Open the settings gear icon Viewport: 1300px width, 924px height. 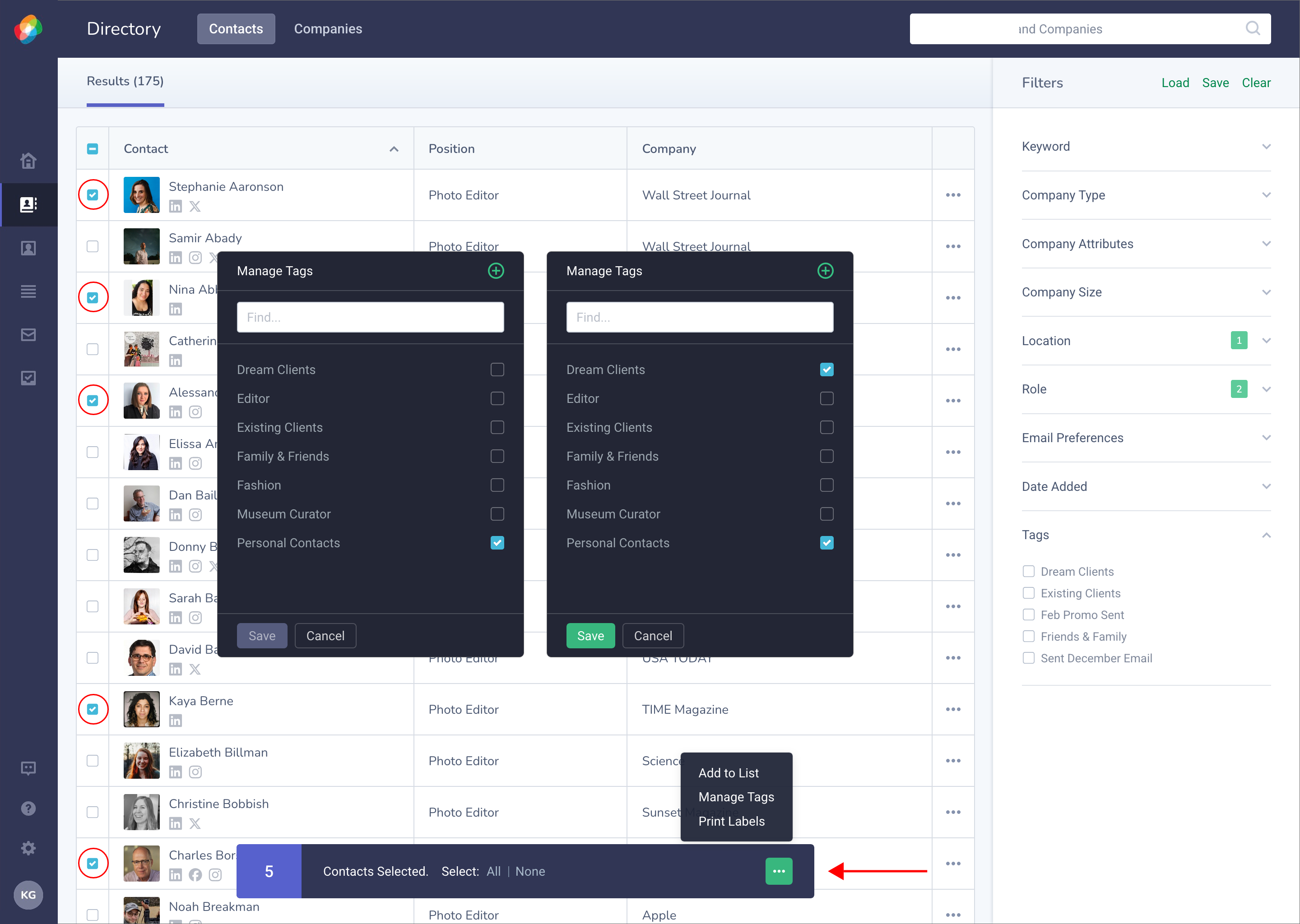click(x=28, y=848)
